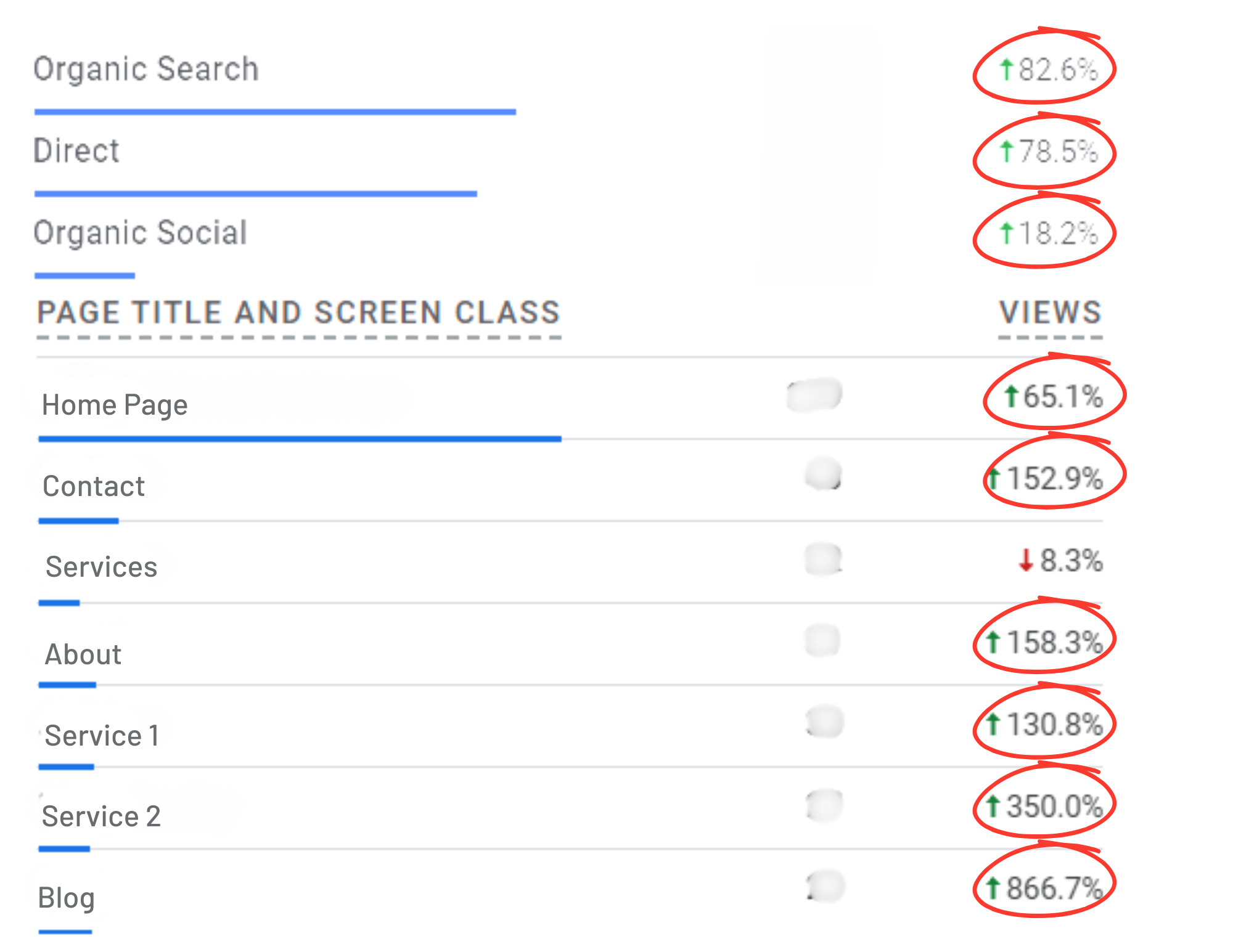Viewport: 1233px width, 952px height.
Task: Select the Services page row
Action: [102, 567]
